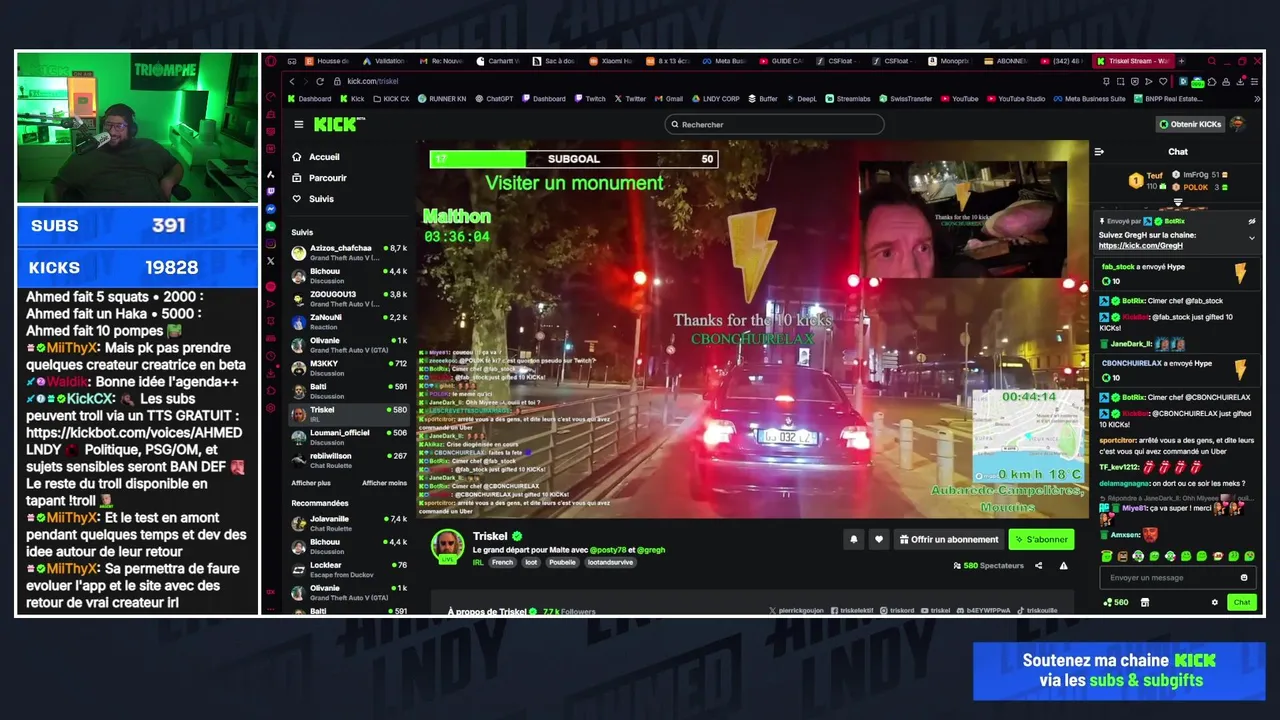1280x720 pixels.
Task: Click Afficher plus under Suivis
Action: pos(311,483)
